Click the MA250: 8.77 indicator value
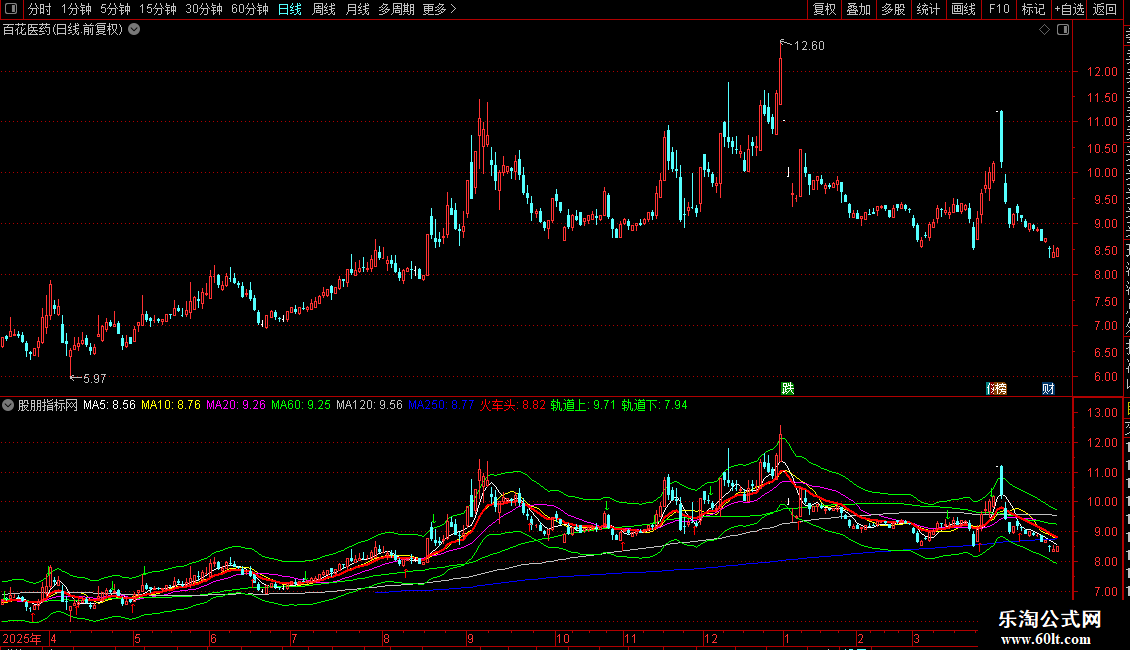The height and width of the screenshot is (650, 1130). tap(441, 405)
